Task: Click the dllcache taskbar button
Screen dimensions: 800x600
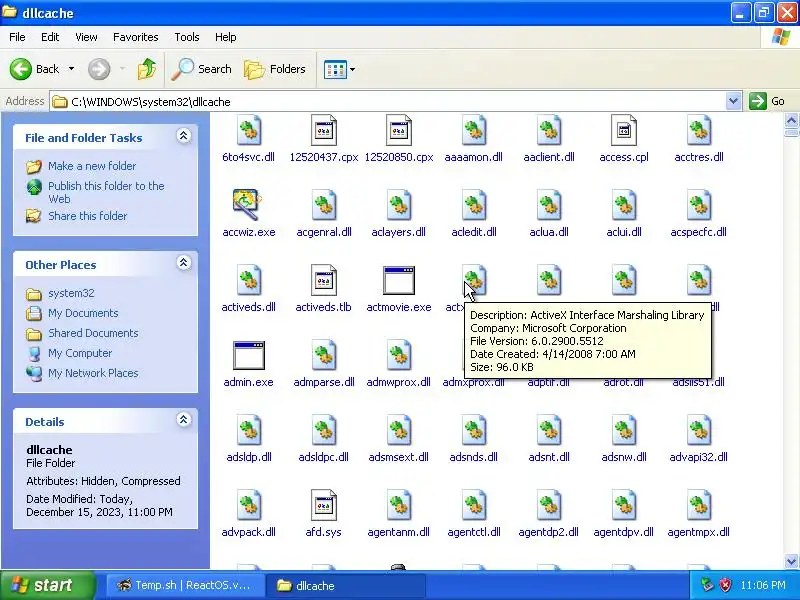Action: pyautogui.click(x=347, y=585)
